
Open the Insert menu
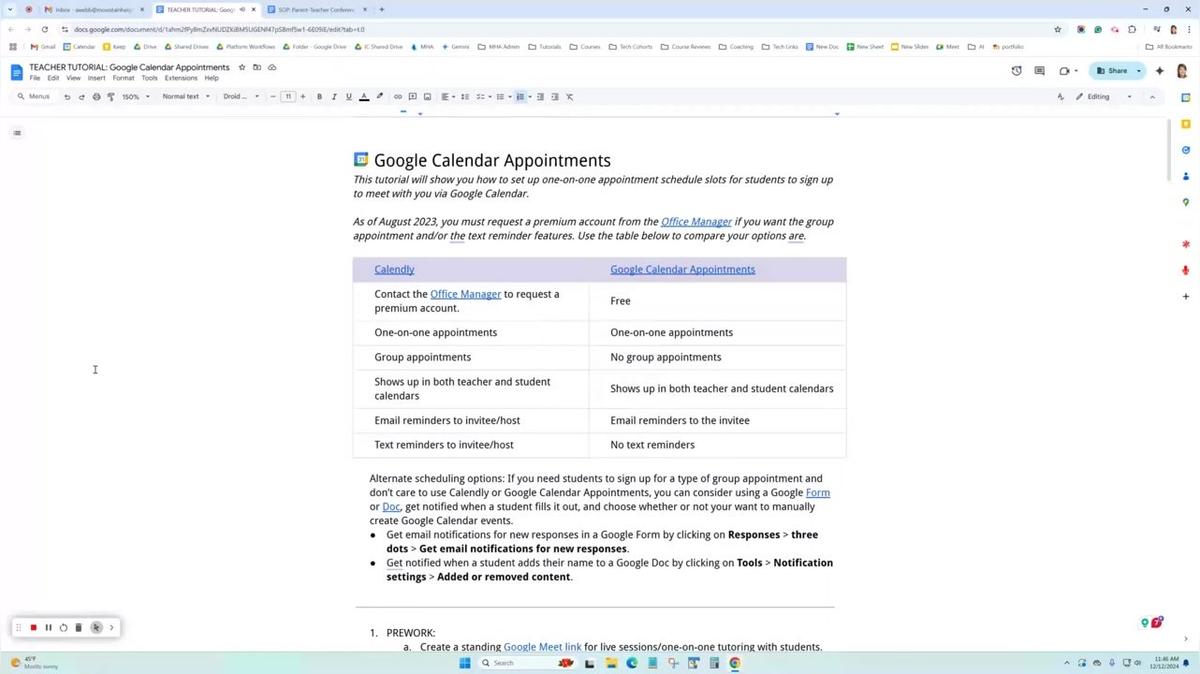tap(96, 78)
